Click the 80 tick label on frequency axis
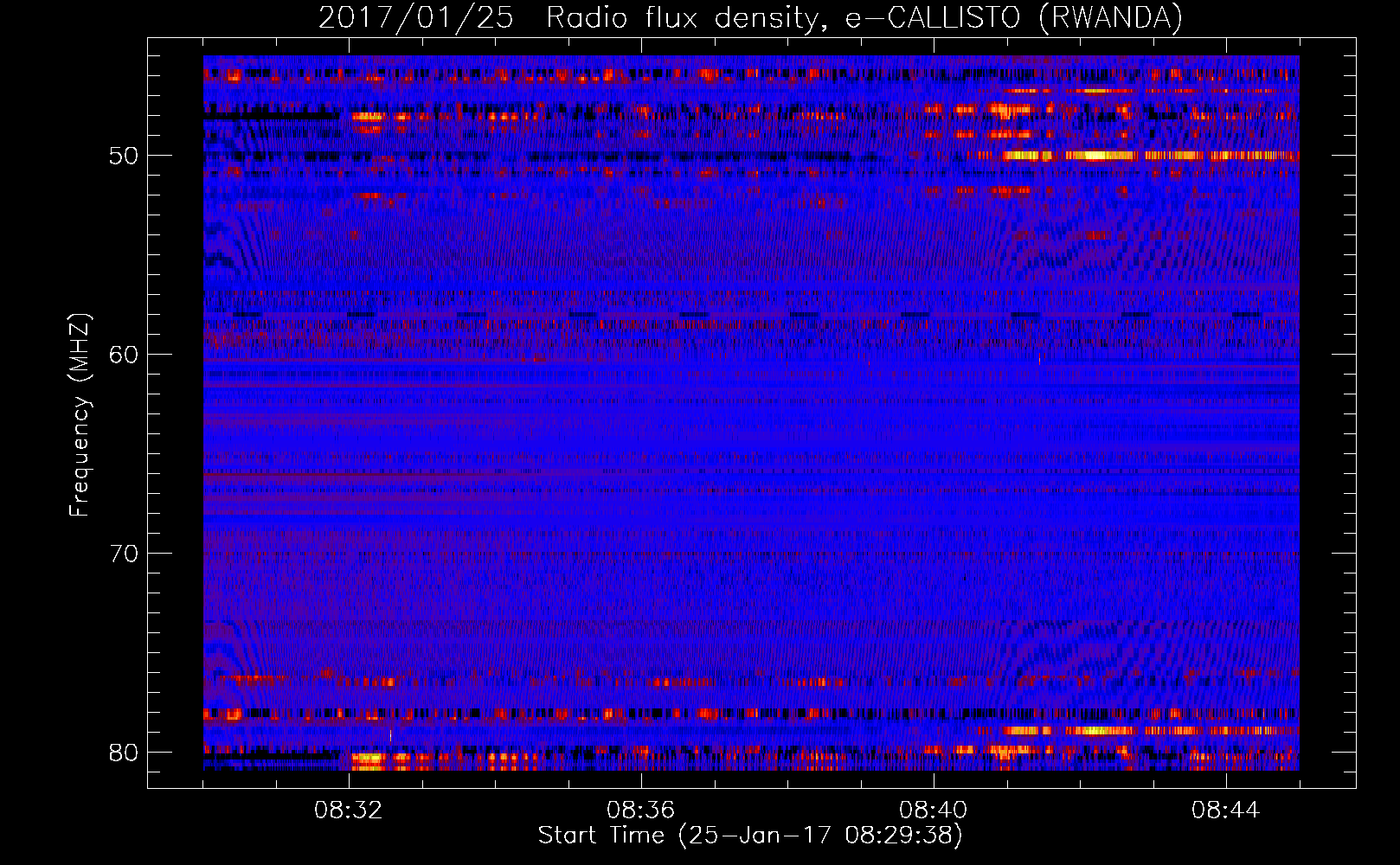This screenshot has width=1400, height=865. coord(124,753)
